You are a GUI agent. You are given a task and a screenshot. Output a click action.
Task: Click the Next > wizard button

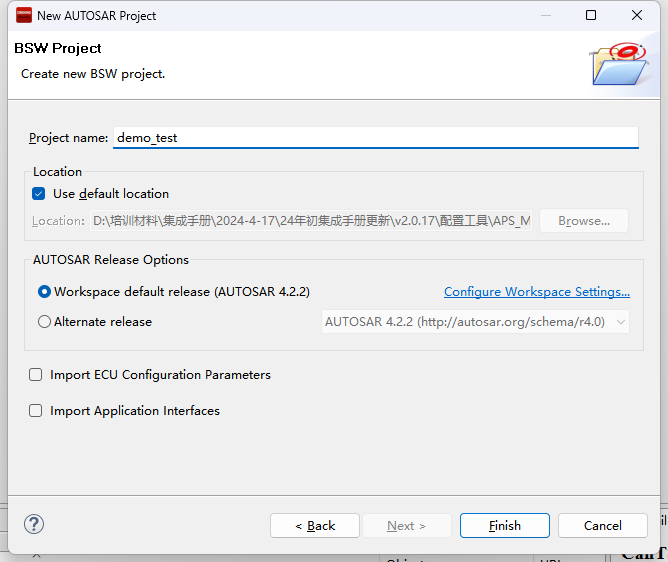406,525
